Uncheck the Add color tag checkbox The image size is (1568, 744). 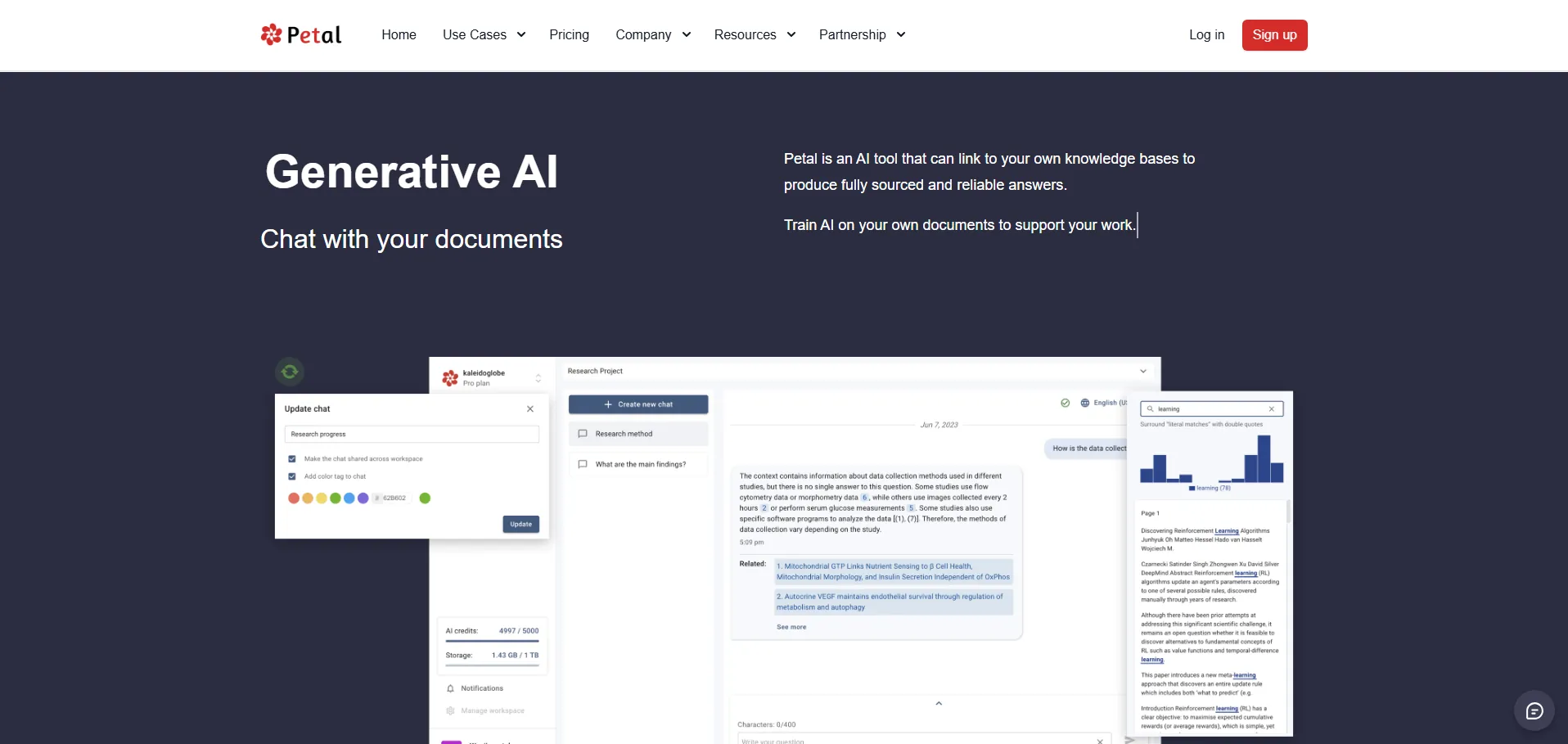(x=292, y=476)
